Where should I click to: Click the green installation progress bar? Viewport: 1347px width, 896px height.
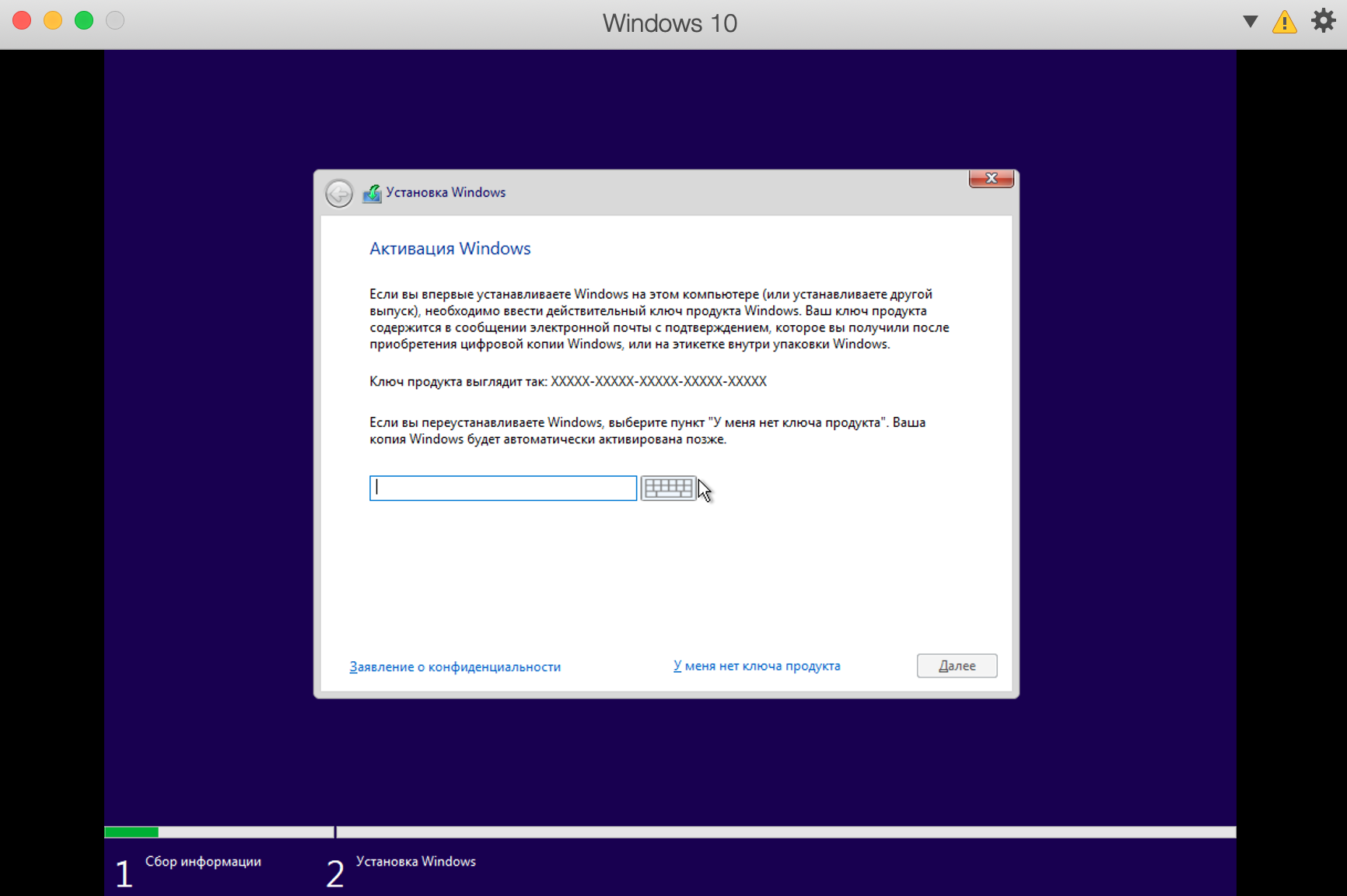click(131, 832)
